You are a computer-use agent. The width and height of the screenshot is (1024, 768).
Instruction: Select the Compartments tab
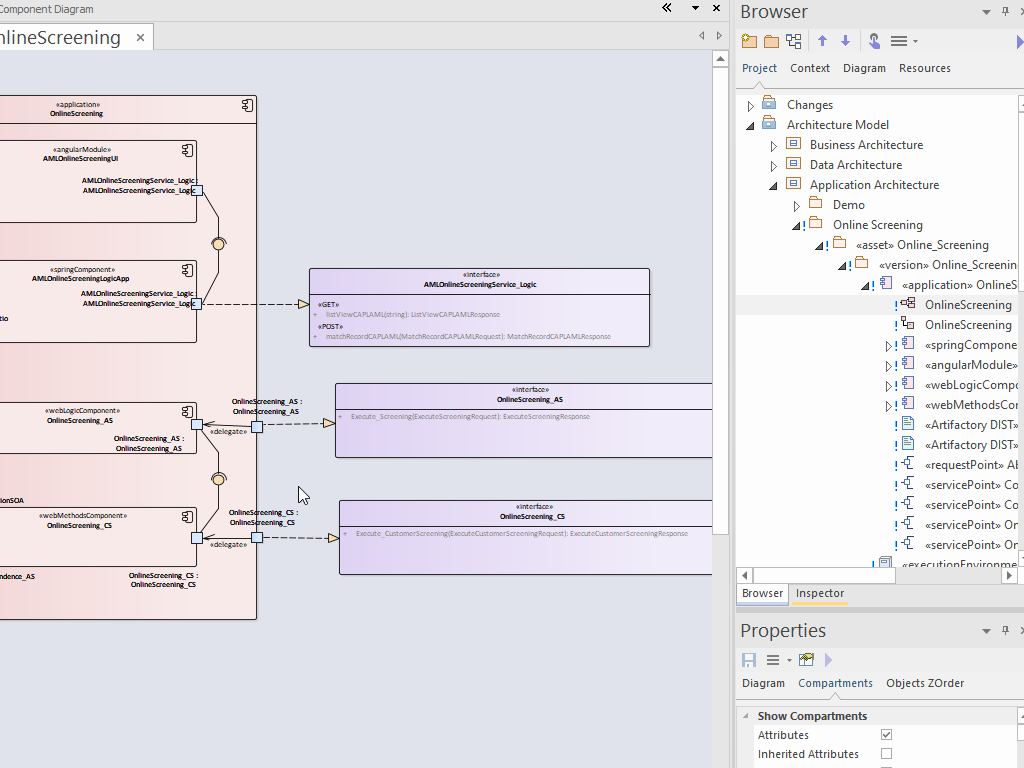coord(835,683)
